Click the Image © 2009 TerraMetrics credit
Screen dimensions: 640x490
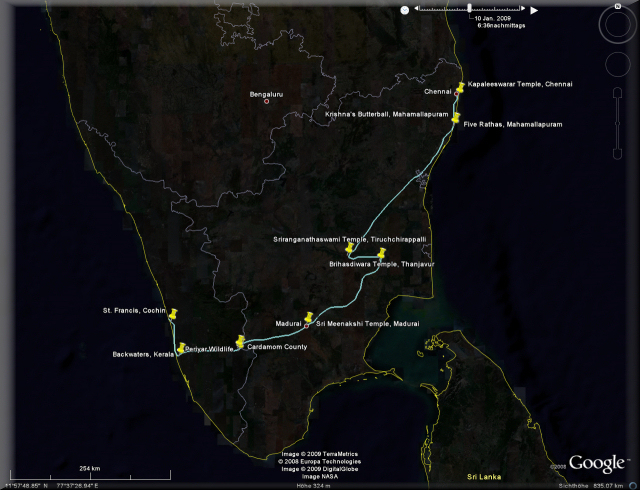(320, 454)
